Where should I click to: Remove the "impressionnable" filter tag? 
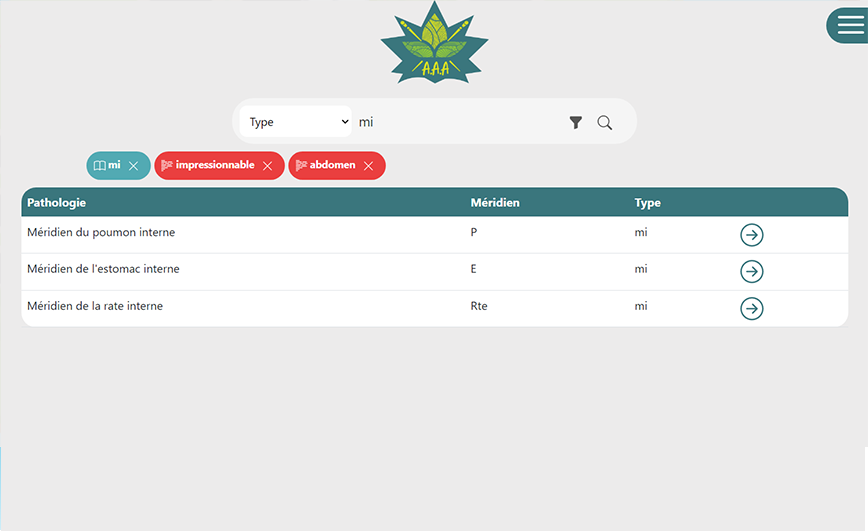267,166
